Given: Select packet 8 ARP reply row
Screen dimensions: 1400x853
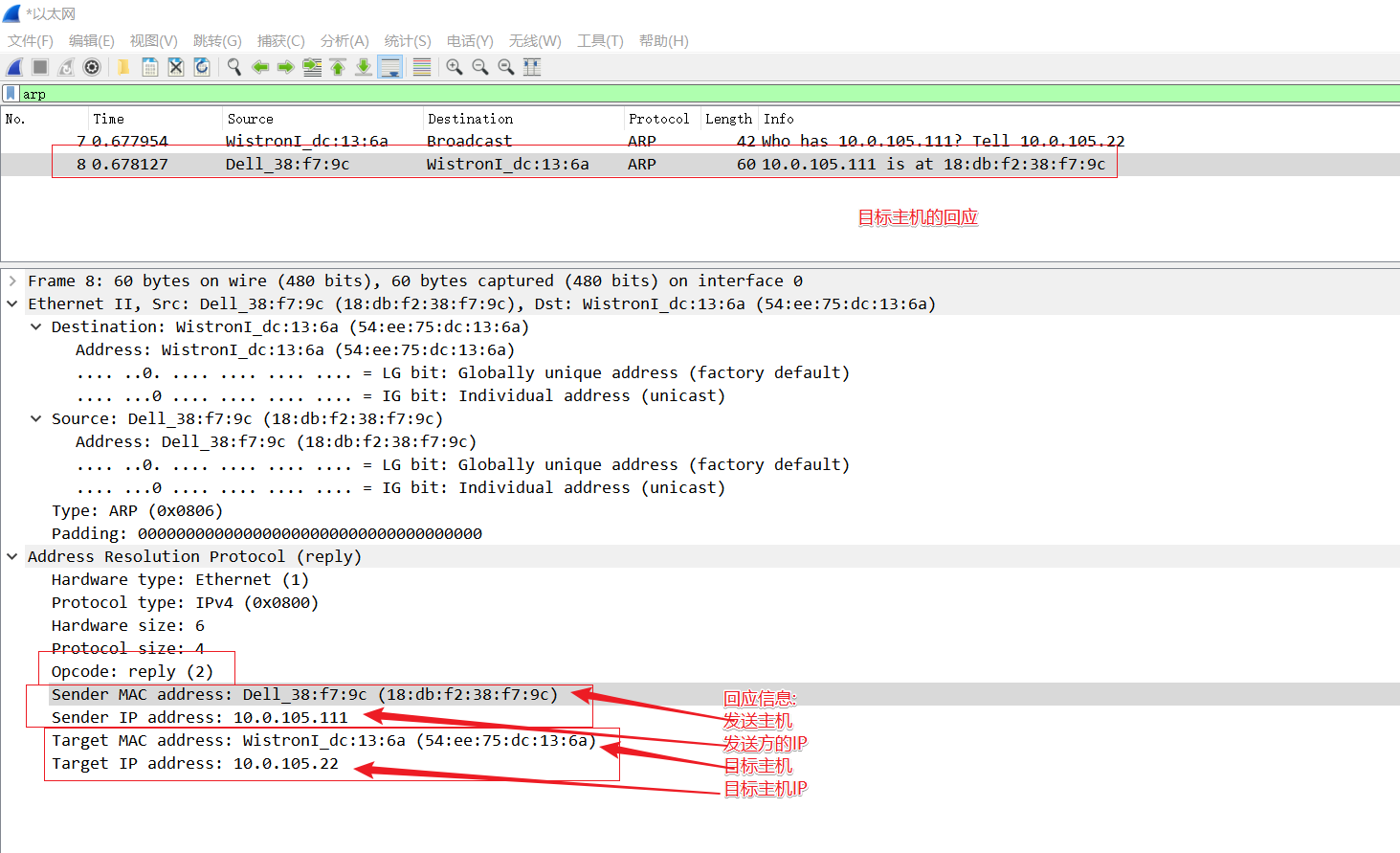Looking at the screenshot, I should (700, 164).
